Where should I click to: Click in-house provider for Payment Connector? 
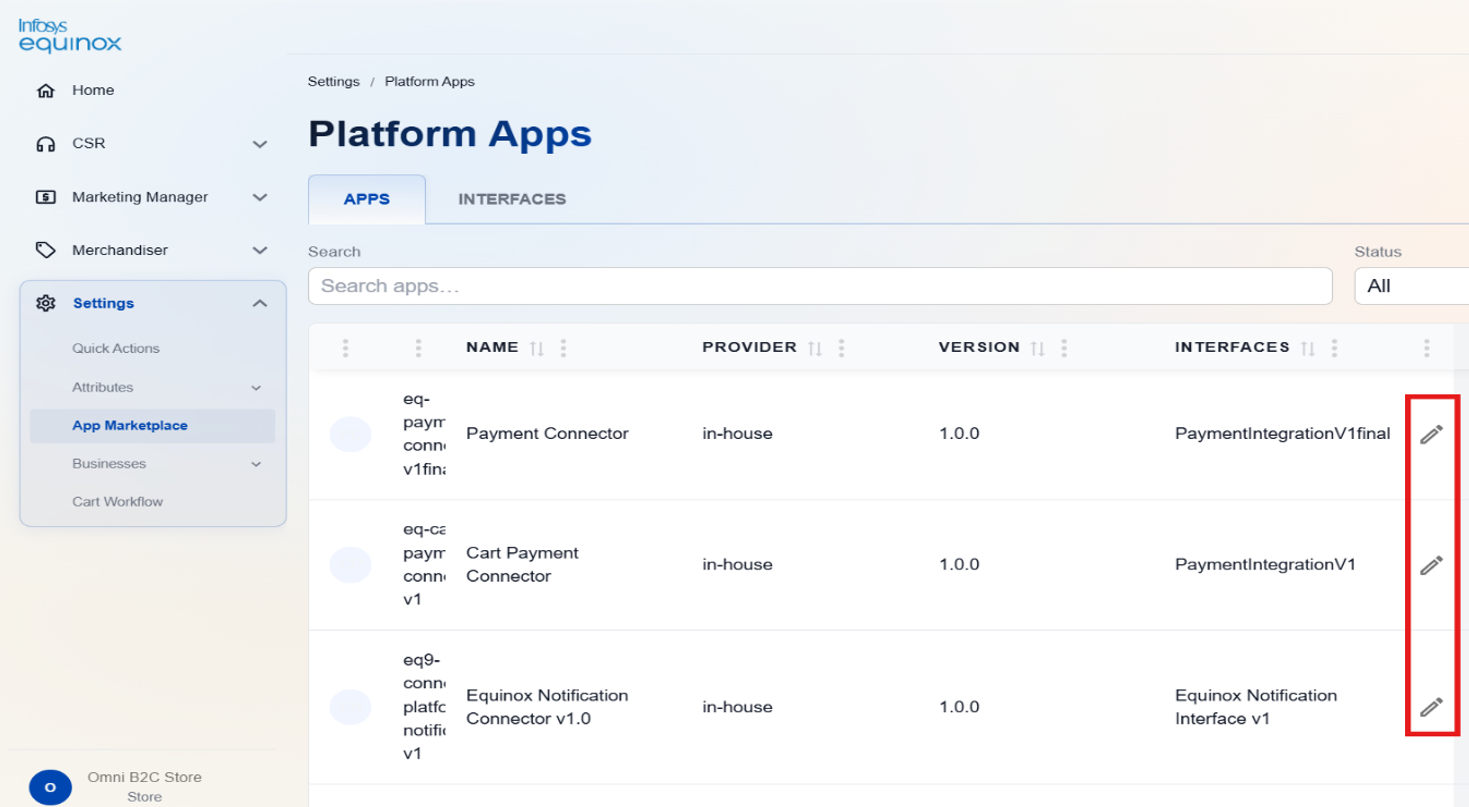[737, 434]
